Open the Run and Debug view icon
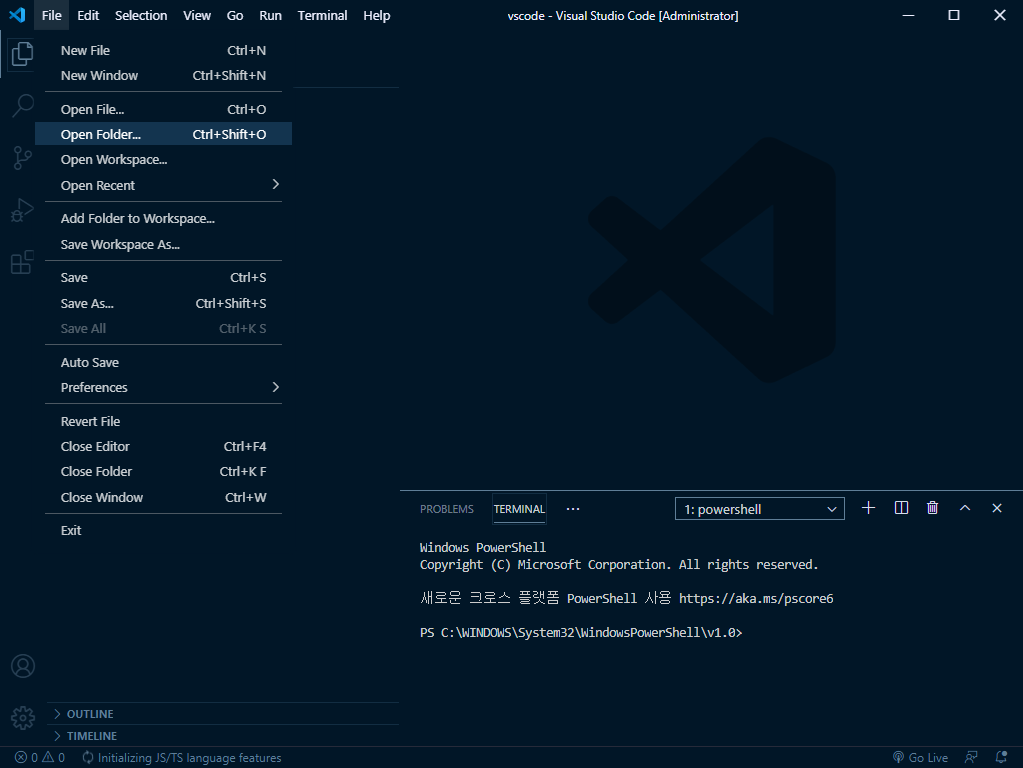 pyautogui.click(x=22, y=210)
